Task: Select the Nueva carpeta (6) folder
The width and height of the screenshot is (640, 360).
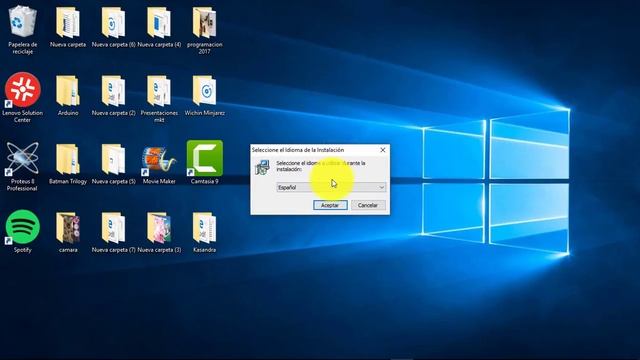Action: pos(113,22)
